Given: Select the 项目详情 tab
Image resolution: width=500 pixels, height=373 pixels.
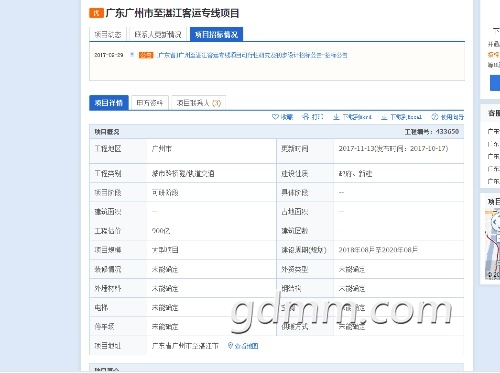Looking at the screenshot, I should click(x=109, y=103).
